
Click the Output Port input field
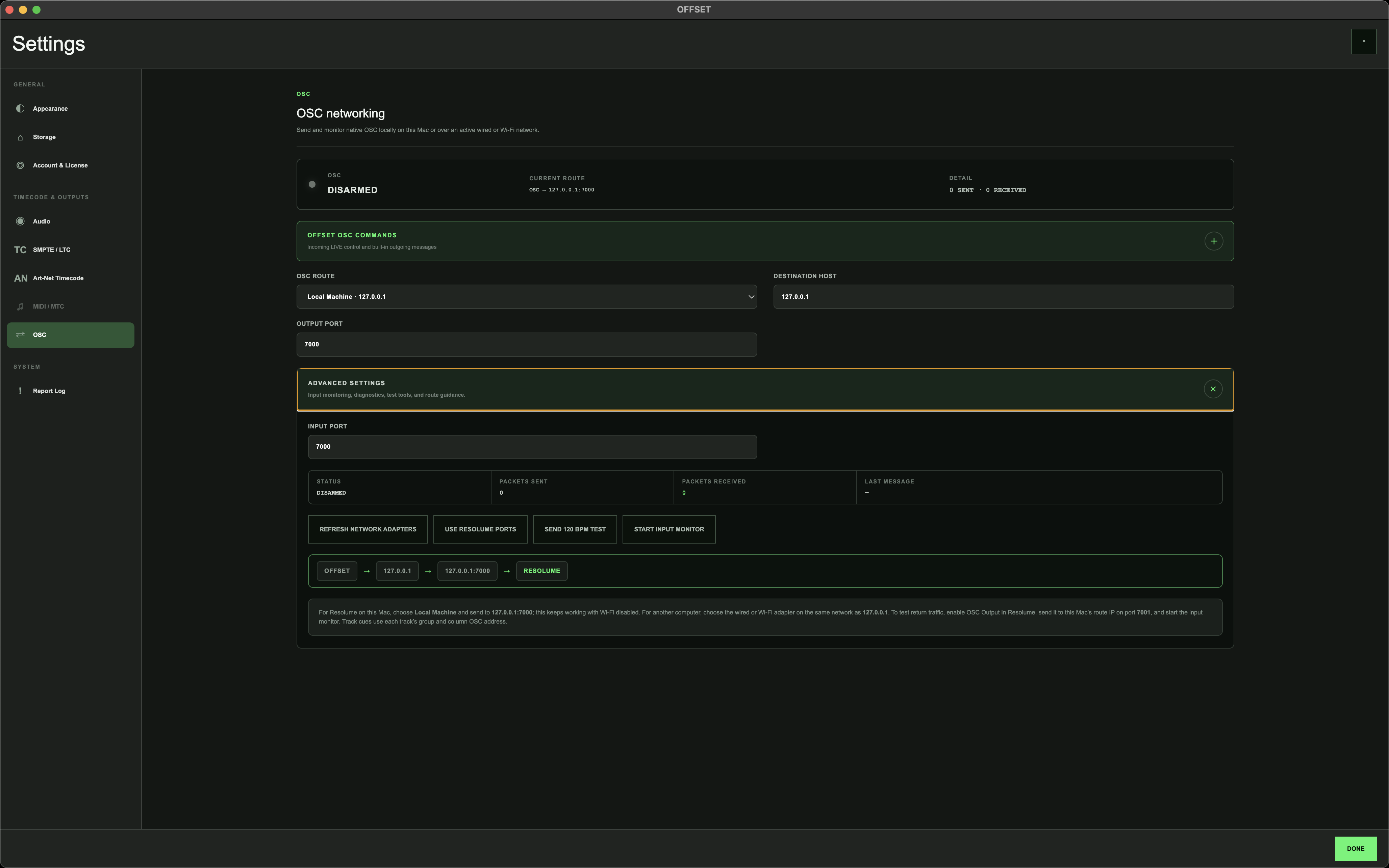click(x=527, y=344)
